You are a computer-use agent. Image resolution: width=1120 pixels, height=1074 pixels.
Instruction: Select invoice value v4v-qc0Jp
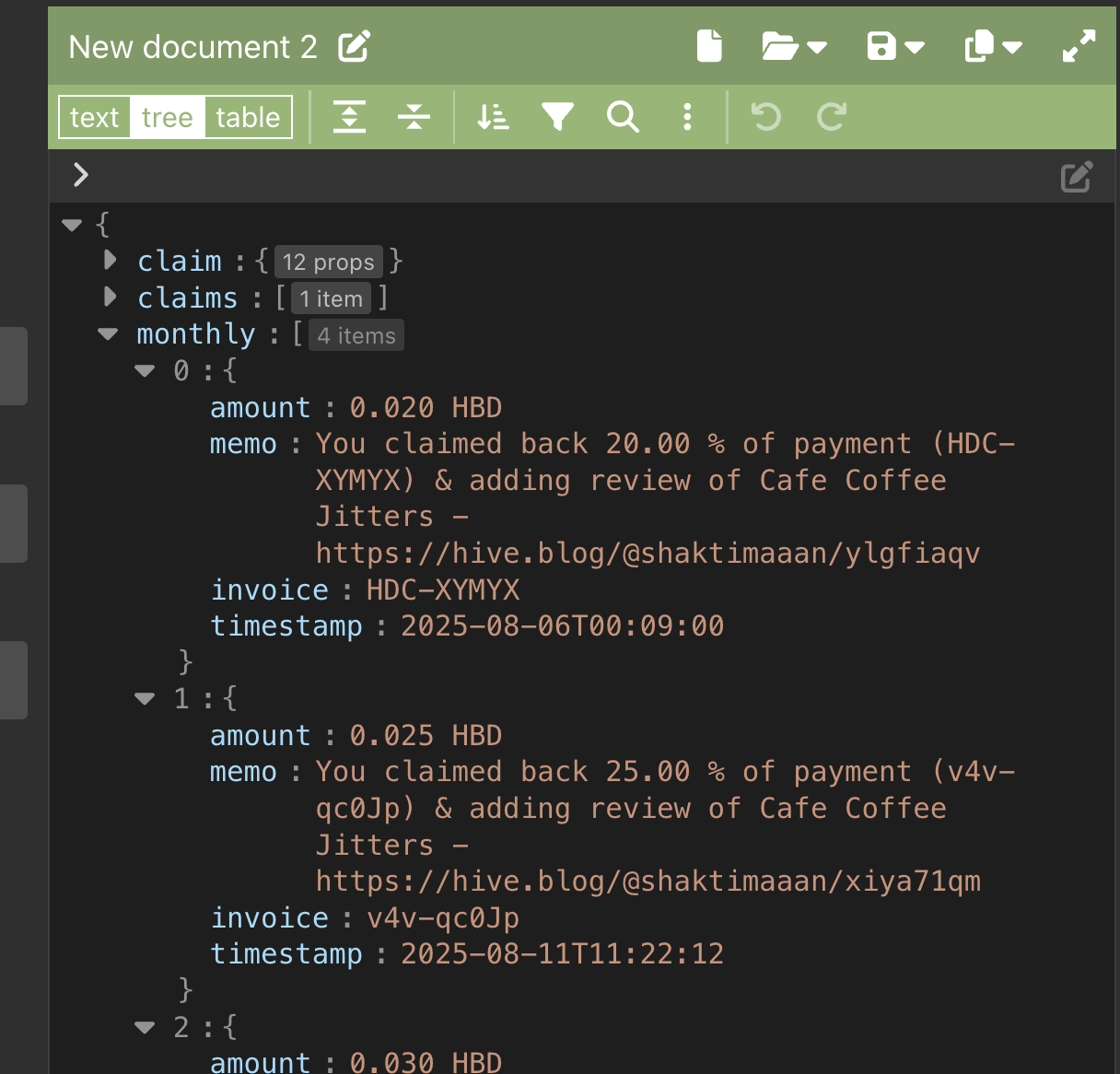click(443, 917)
